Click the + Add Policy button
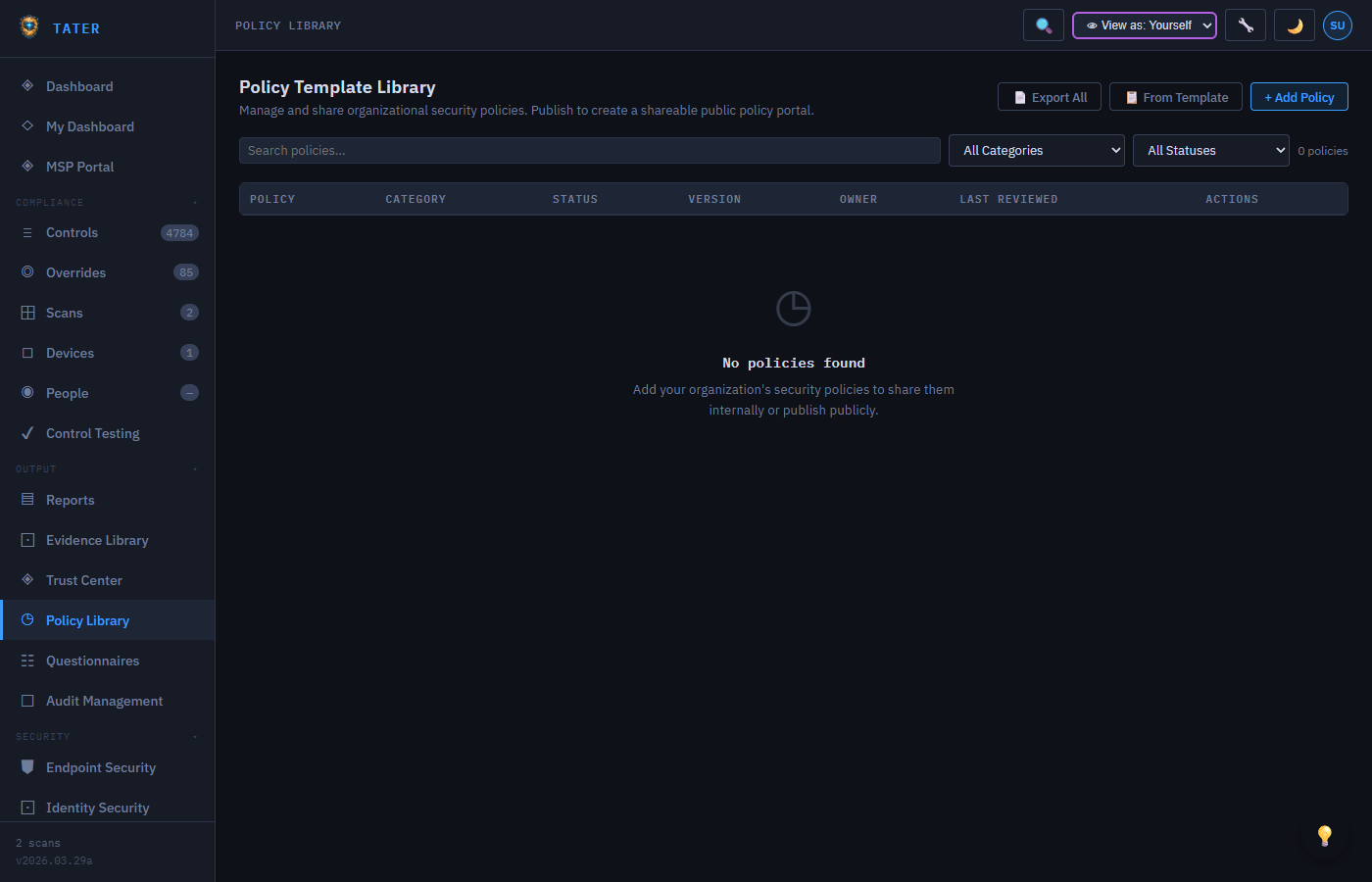Viewport: 1372px width, 882px height. click(x=1299, y=97)
